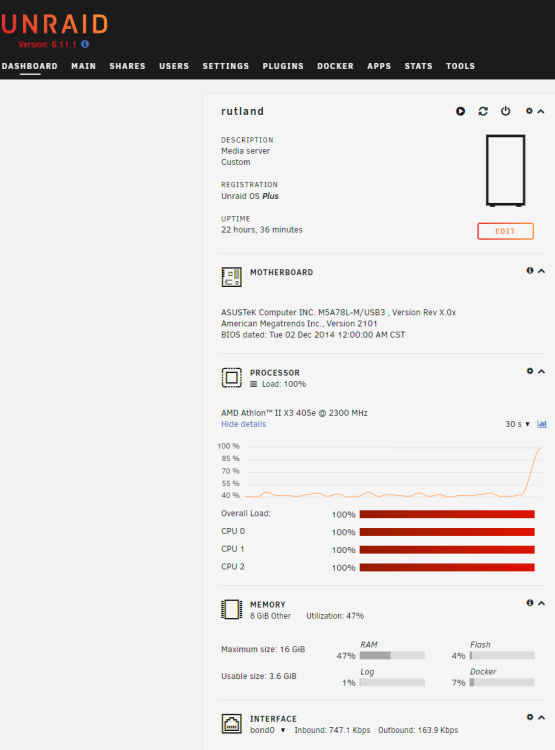Viewport: 555px width, 750px height.
Task: Click the shutdown power icon
Action: click(x=505, y=111)
